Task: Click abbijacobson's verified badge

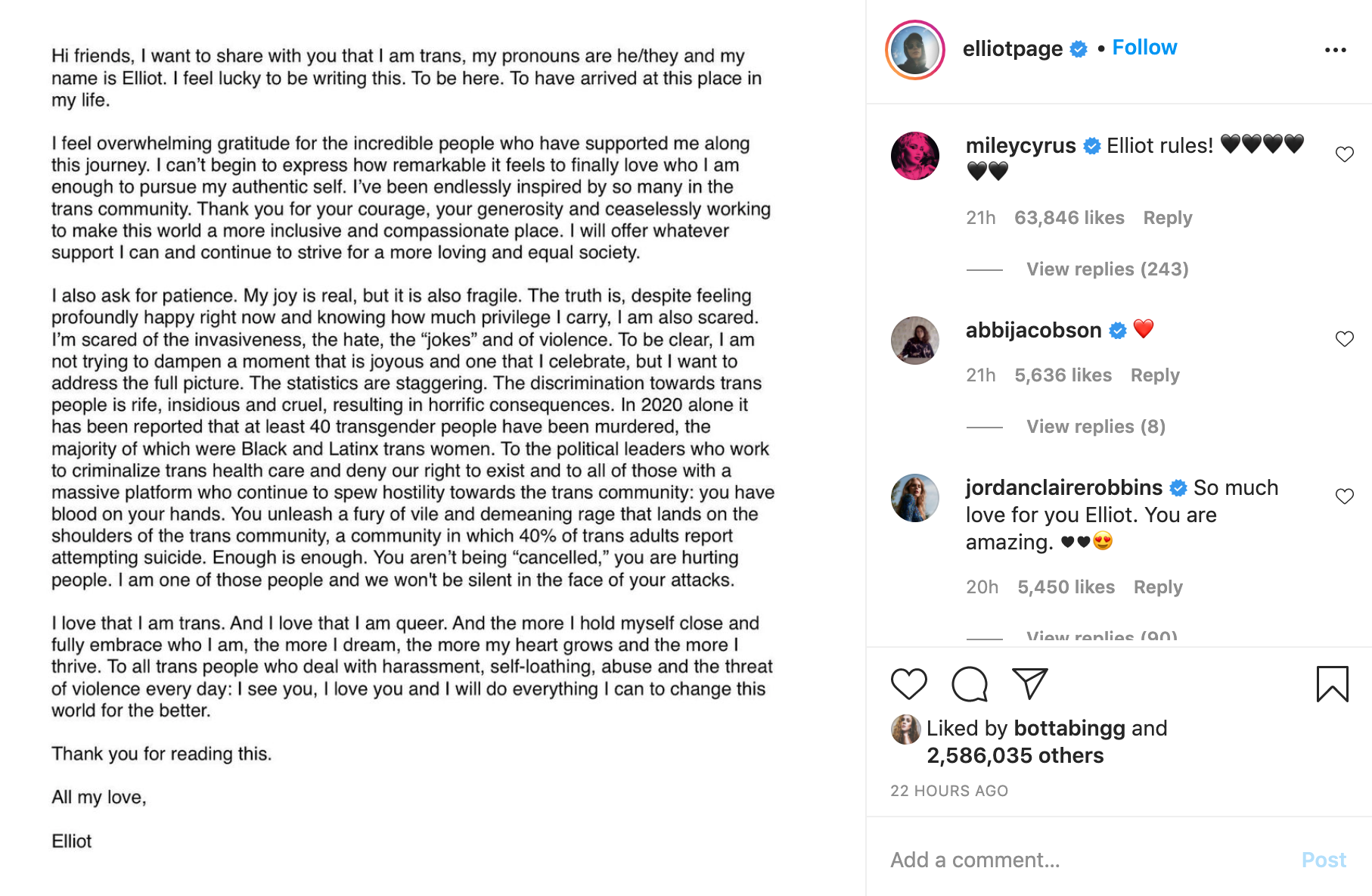Action: coord(1117,330)
